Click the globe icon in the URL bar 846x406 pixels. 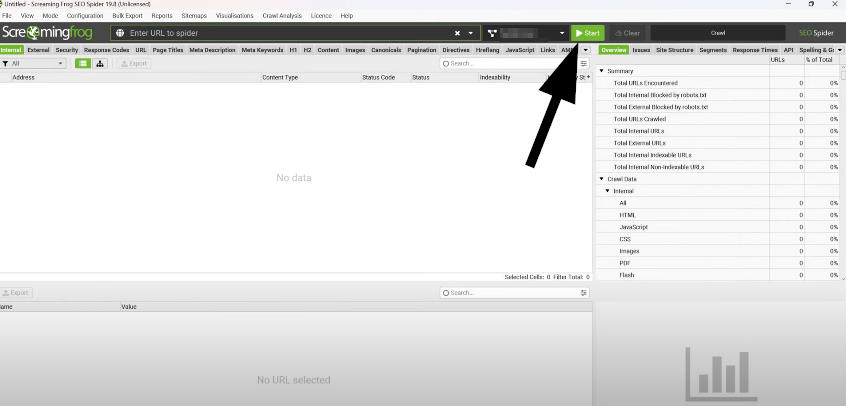point(120,33)
